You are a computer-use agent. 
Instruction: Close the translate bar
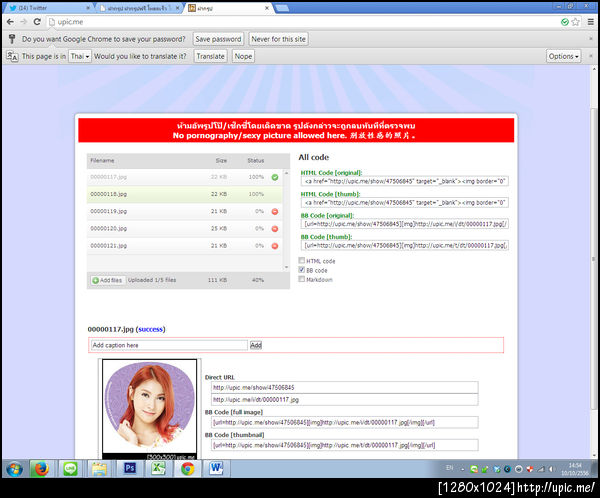(x=591, y=56)
